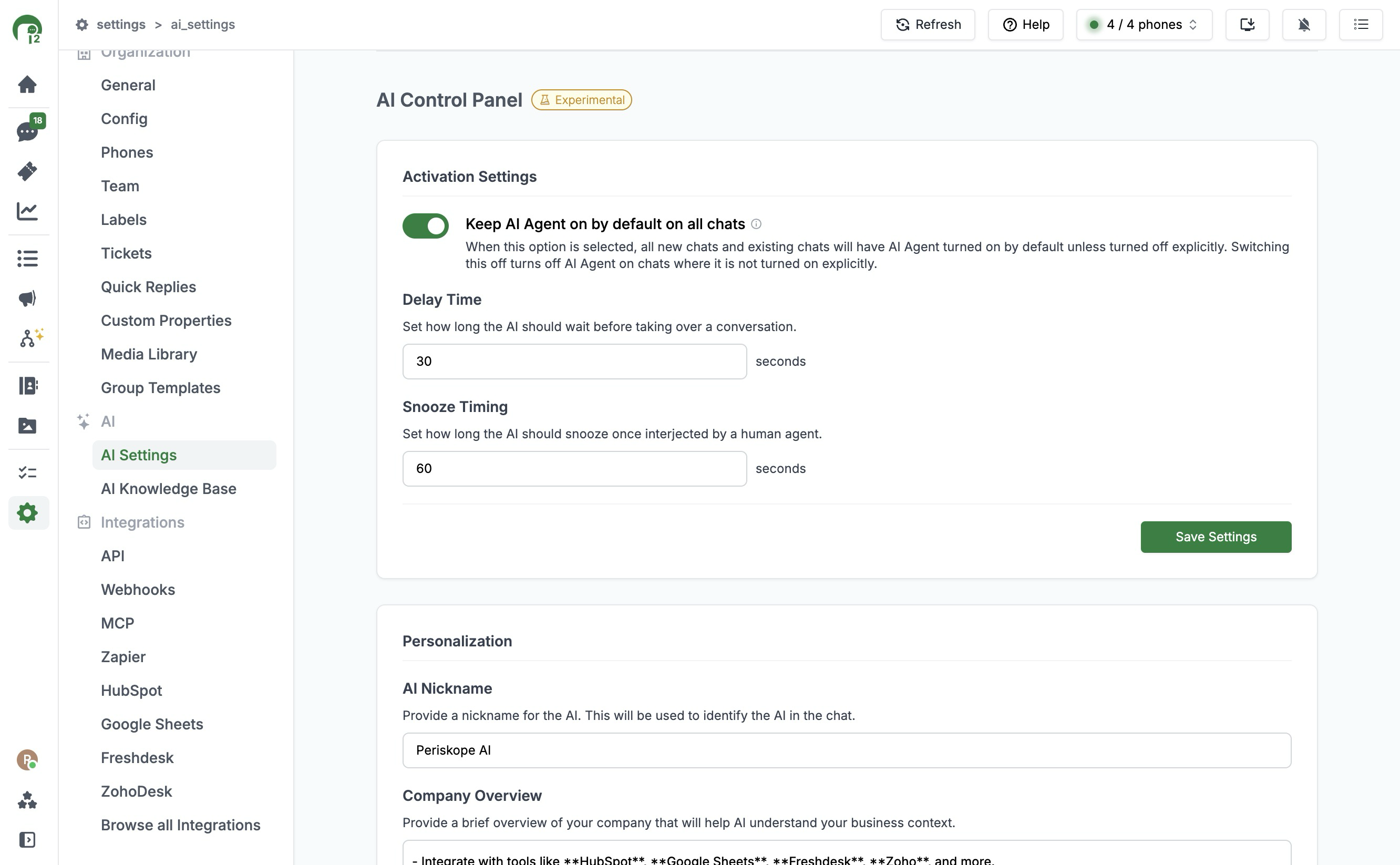This screenshot has width=1400, height=865.
Task: Open API integration page
Action: tap(112, 556)
